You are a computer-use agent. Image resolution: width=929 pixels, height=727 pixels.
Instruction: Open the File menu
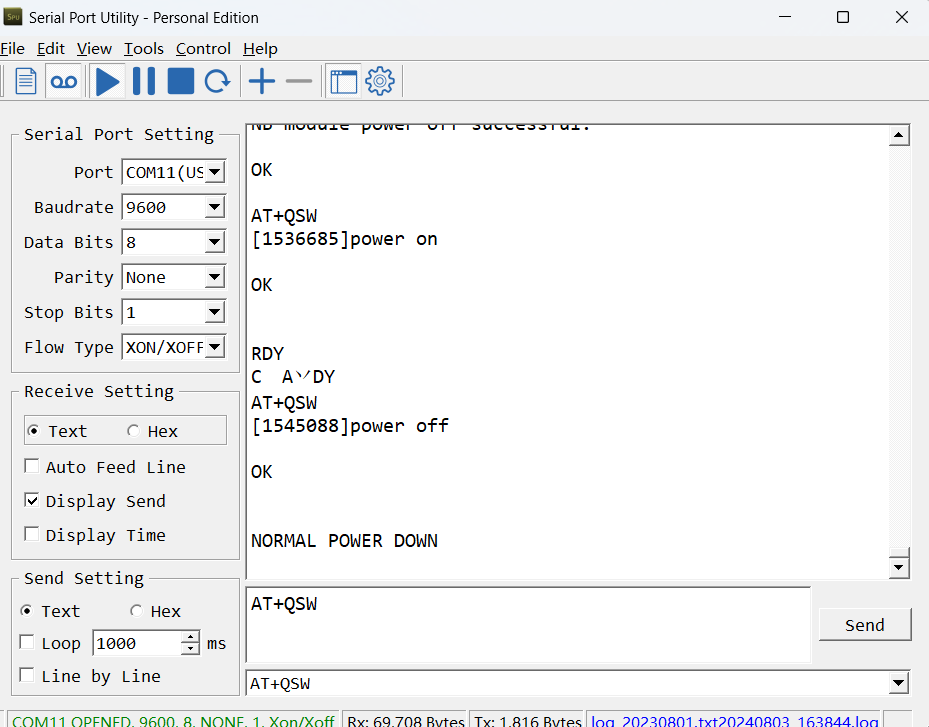[x=12, y=49]
